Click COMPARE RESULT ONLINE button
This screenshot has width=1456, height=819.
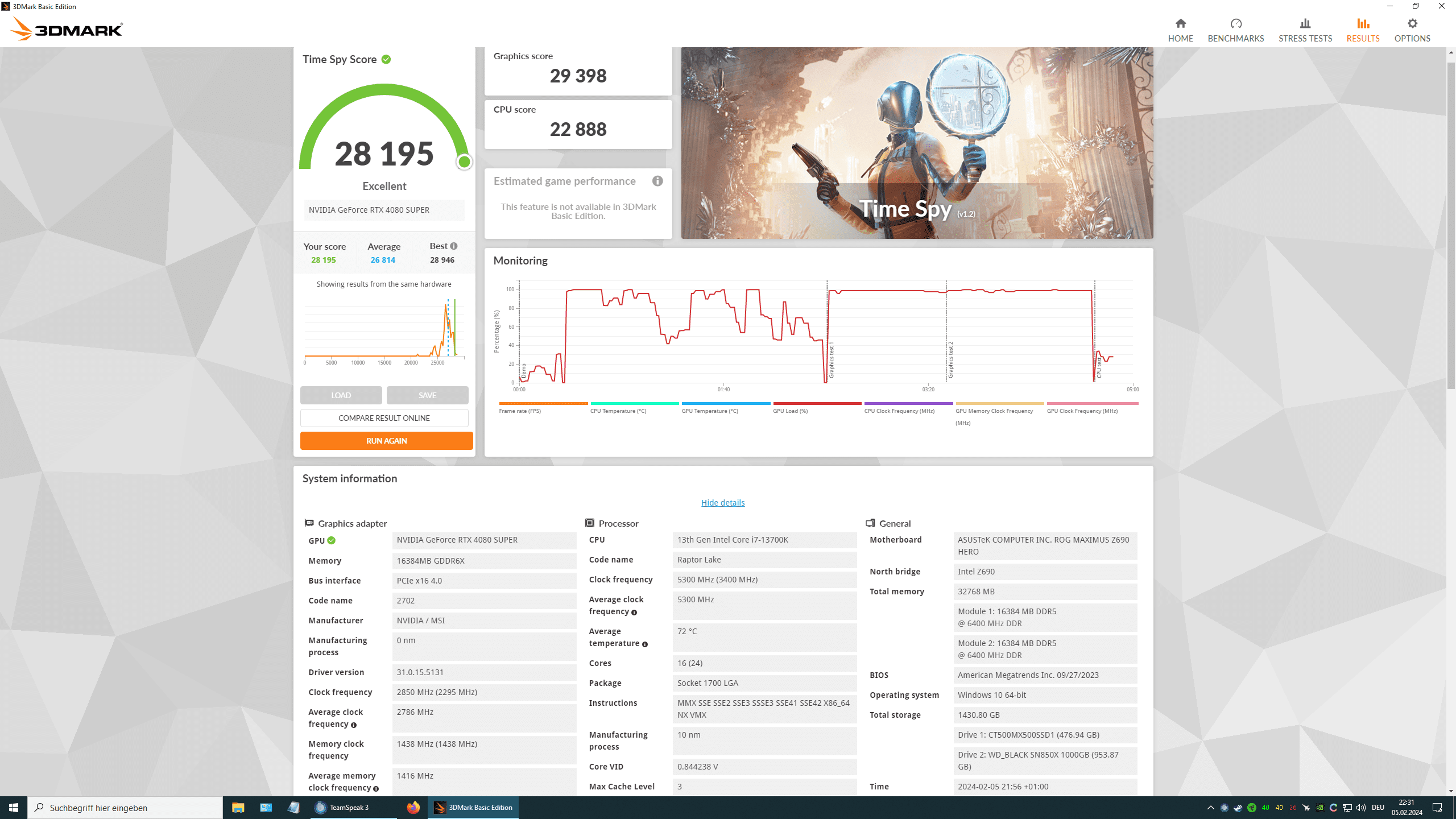(x=384, y=418)
